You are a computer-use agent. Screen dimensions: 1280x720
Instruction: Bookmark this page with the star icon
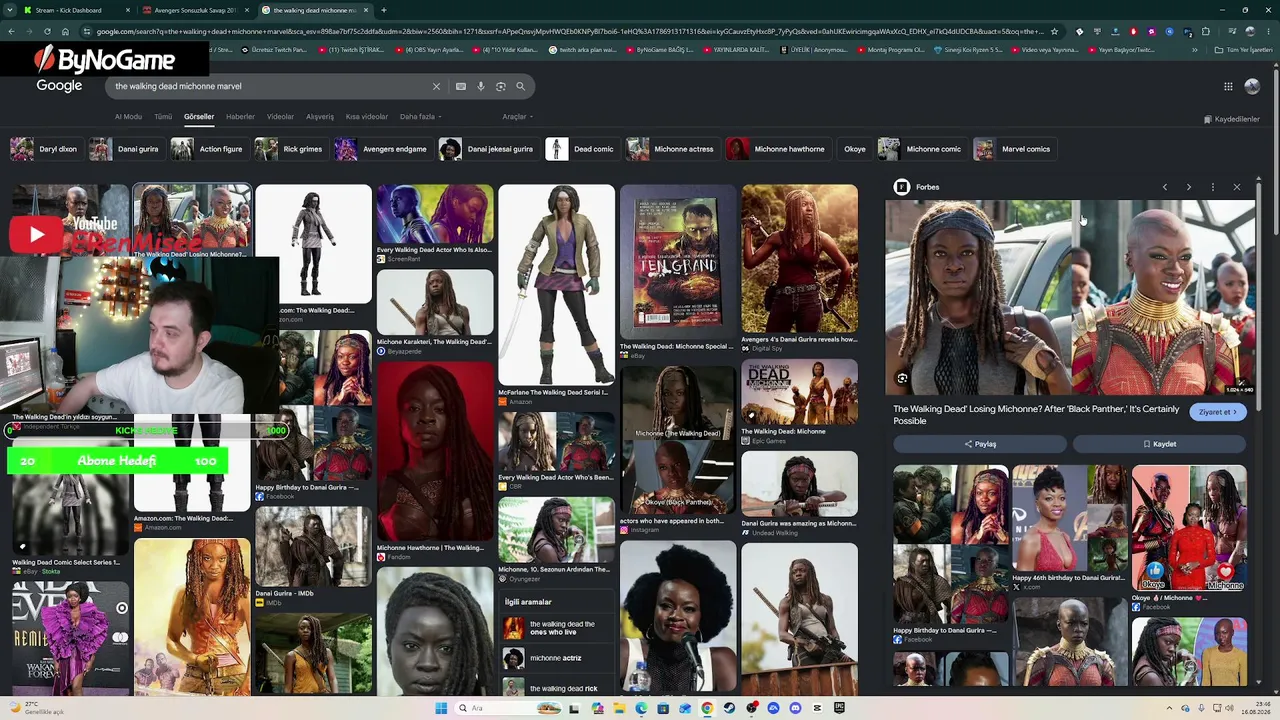point(1054,31)
